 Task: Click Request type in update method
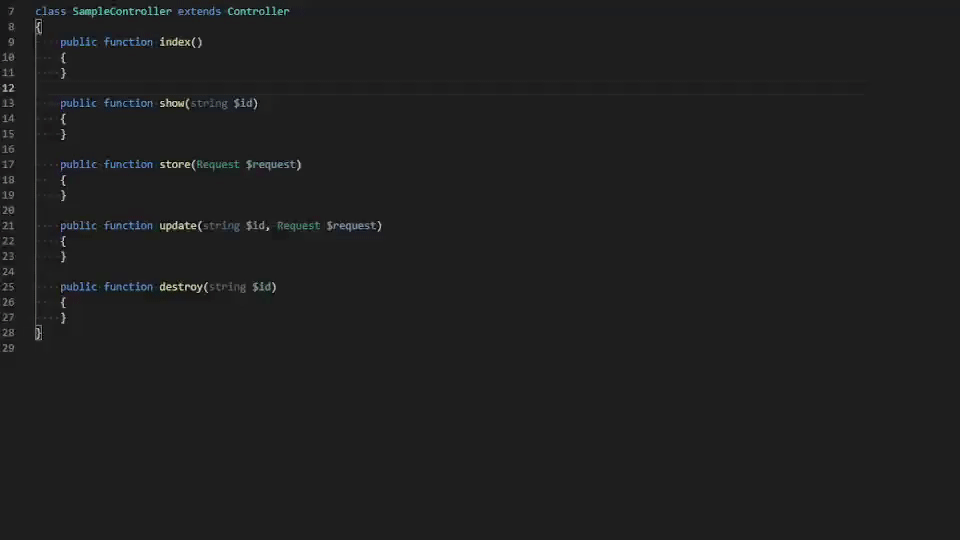click(298, 225)
